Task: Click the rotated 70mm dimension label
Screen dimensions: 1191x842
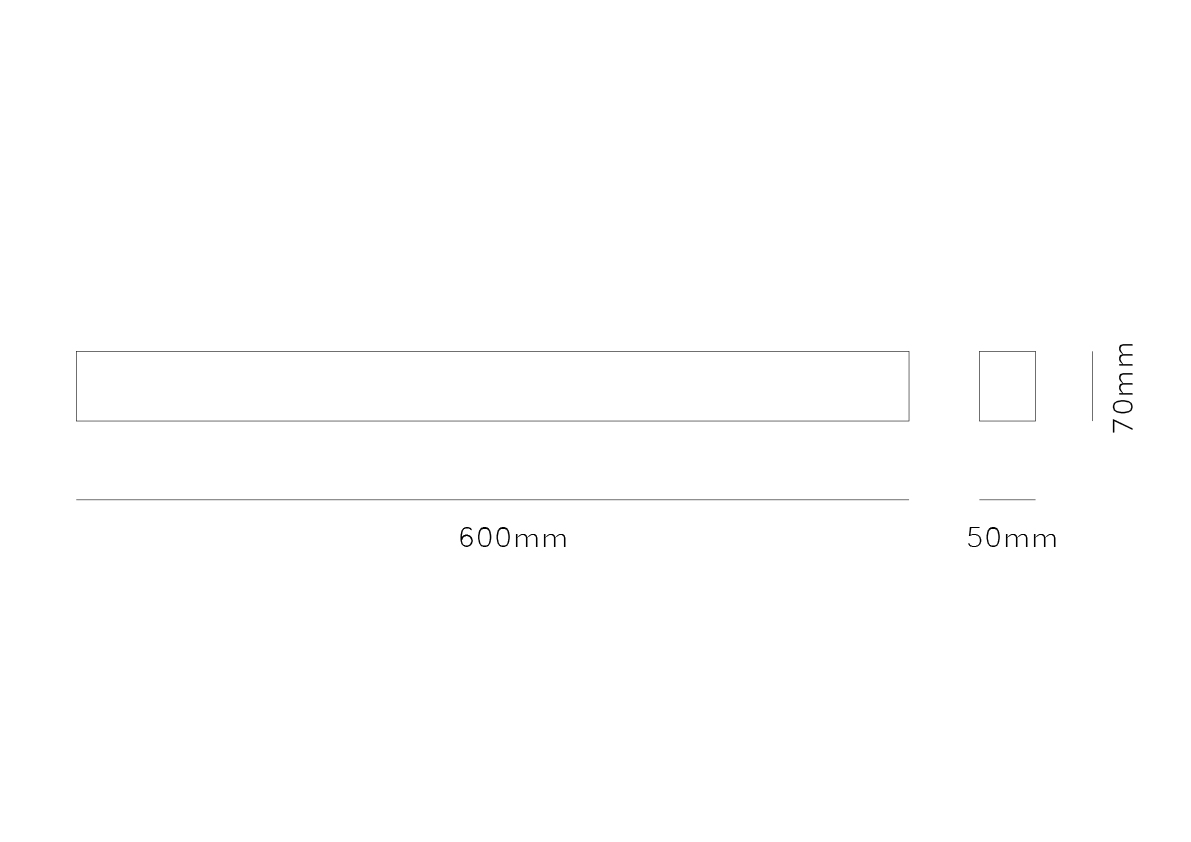Action: (x=1124, y=387)
